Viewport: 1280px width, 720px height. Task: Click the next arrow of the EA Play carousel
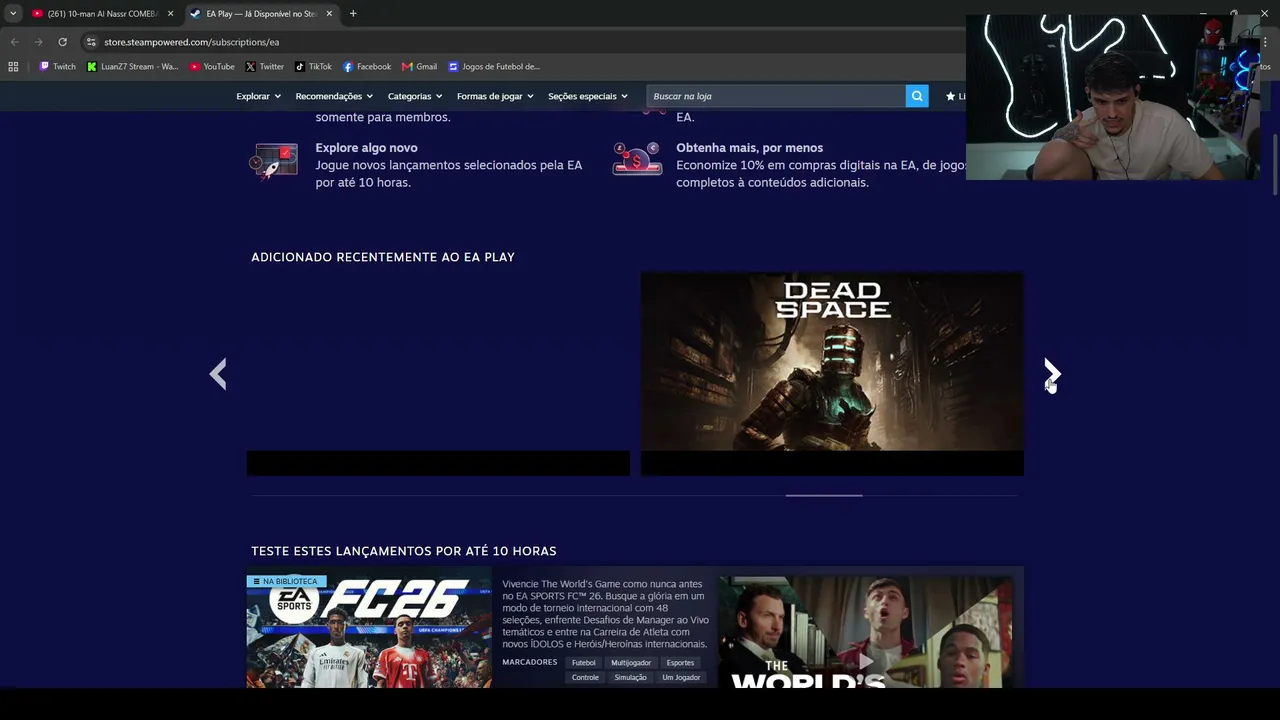1051,374
